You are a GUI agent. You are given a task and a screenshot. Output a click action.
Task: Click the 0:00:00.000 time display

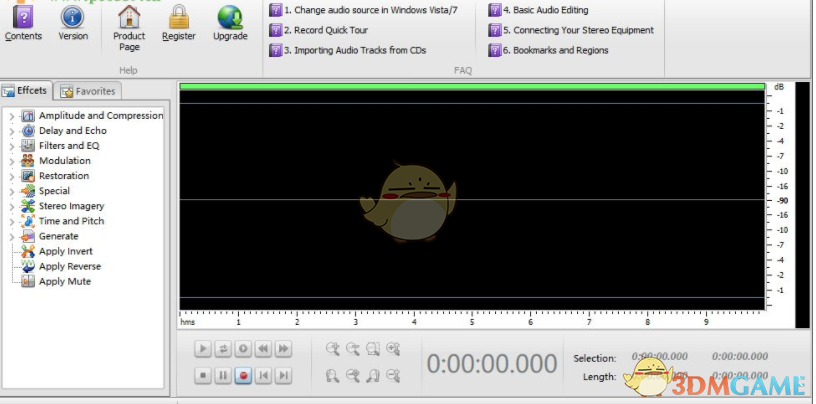pyautogui.click(x=492, y=363)
